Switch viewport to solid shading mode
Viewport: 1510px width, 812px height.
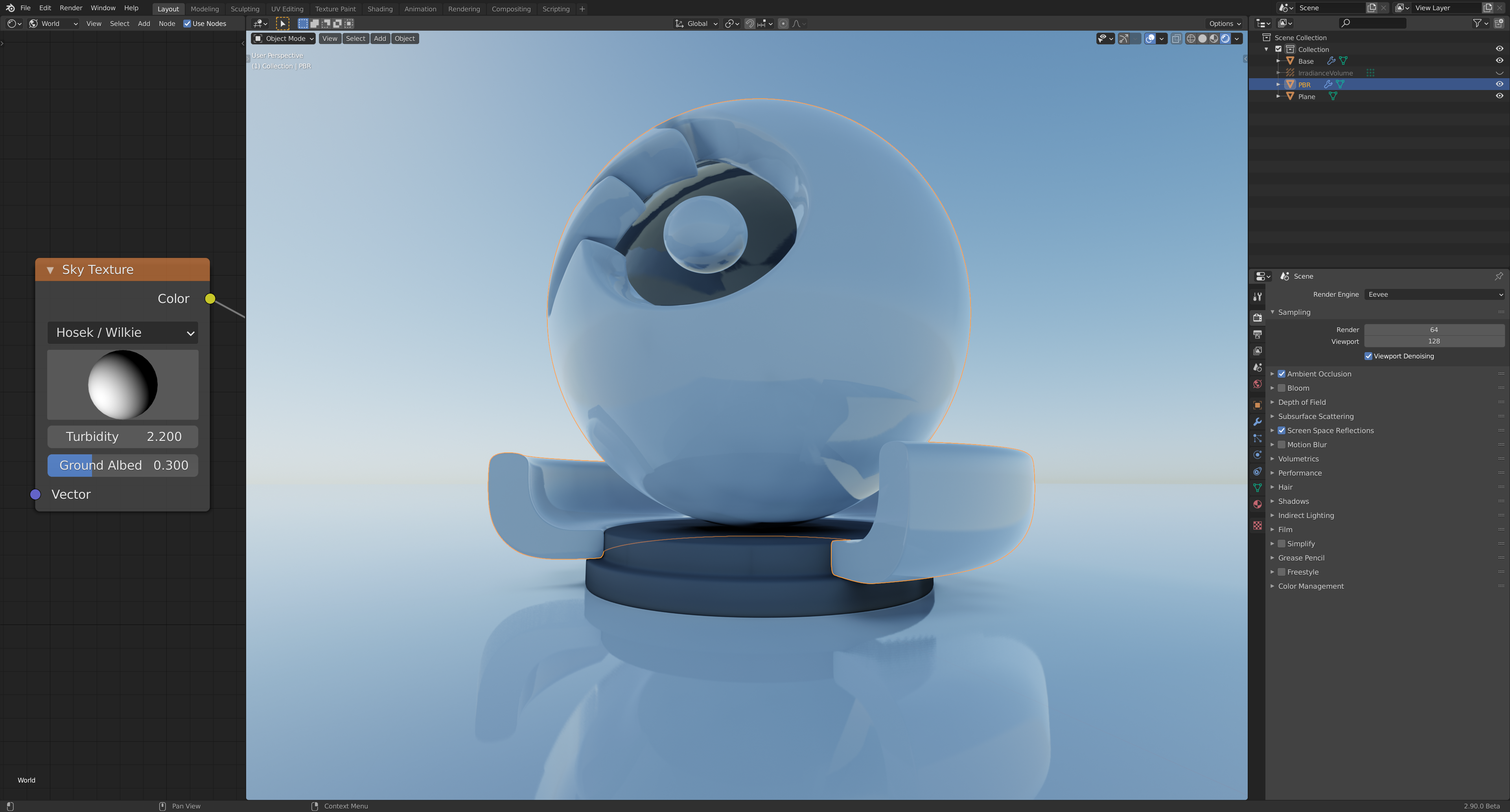click(1202, 39)
